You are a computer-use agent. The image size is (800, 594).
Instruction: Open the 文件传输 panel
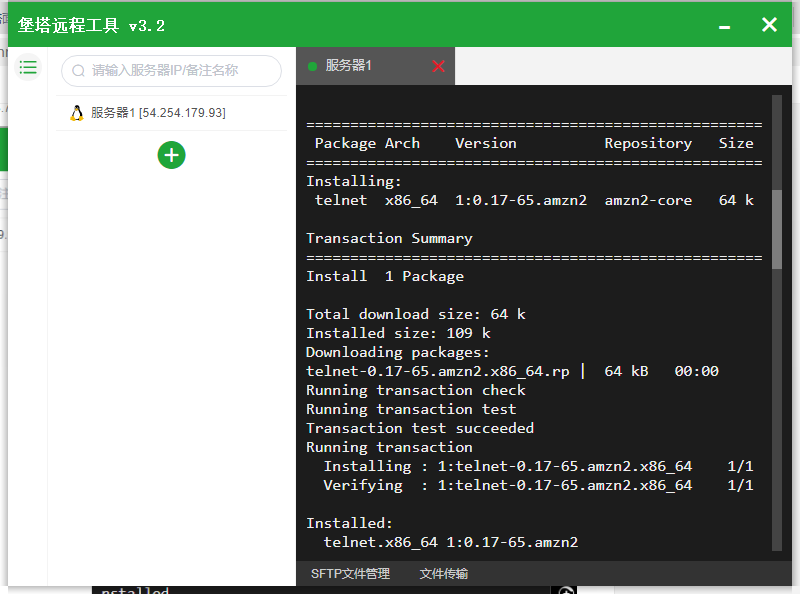(x=443, y=574)
